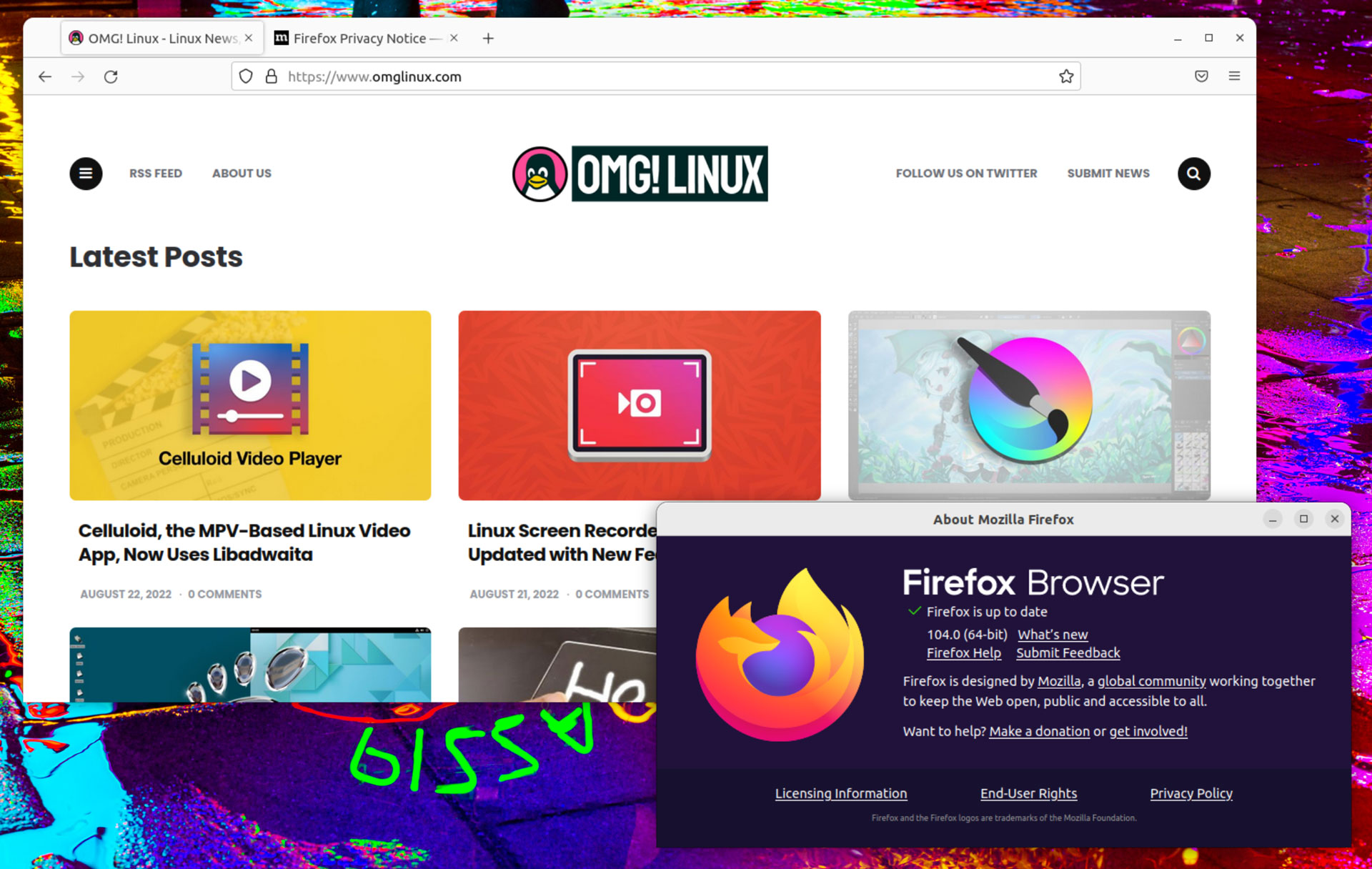Open the red screen recorder thumbnail
This screenshot has width=1372, height=869.
(640, 405)
